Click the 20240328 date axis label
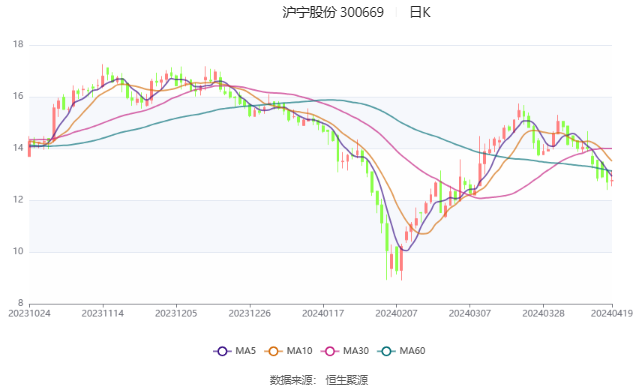This screenshot has width=637, height=387. coord(543,313)
